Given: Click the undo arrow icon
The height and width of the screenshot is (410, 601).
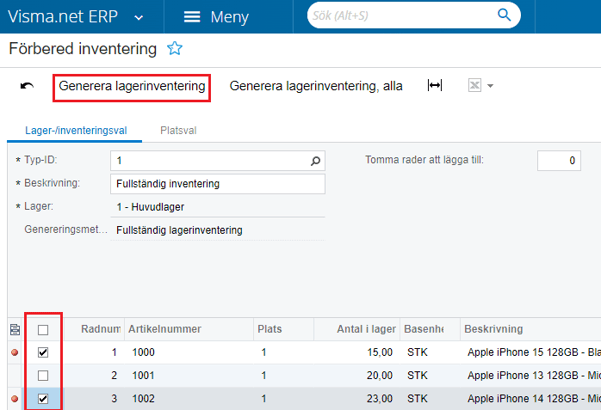Looking at the screenshot, I should [x=27, y=86].
